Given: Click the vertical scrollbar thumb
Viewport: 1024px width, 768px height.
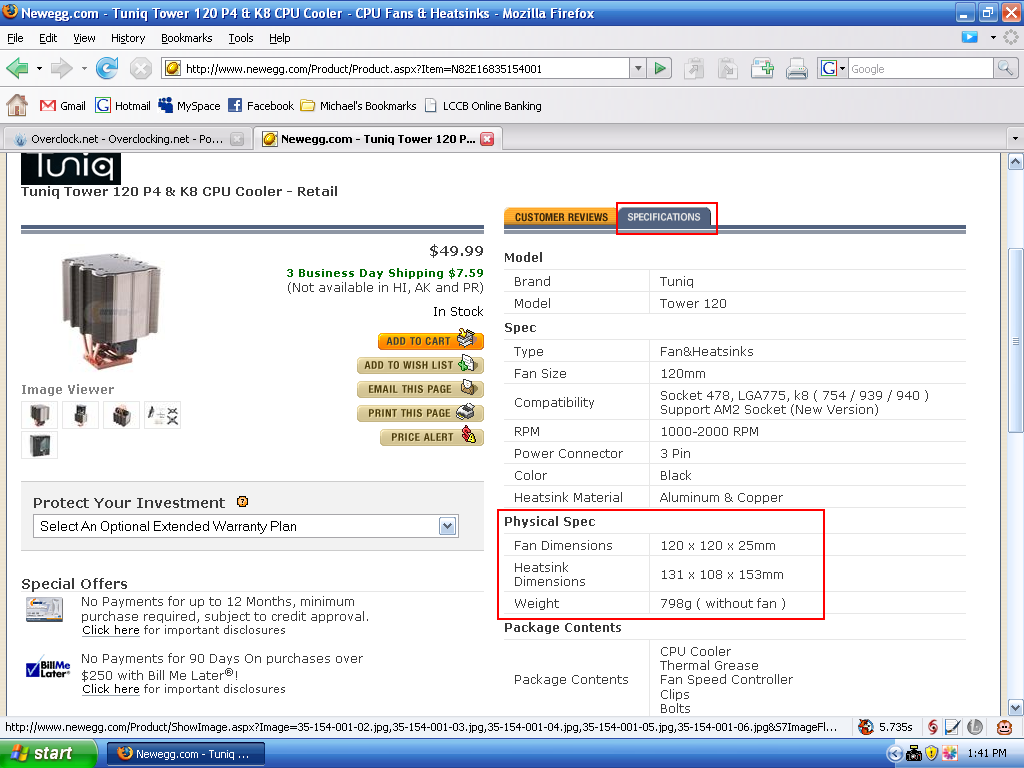Looking at the screenshot, I should [x=1015, y=340].
